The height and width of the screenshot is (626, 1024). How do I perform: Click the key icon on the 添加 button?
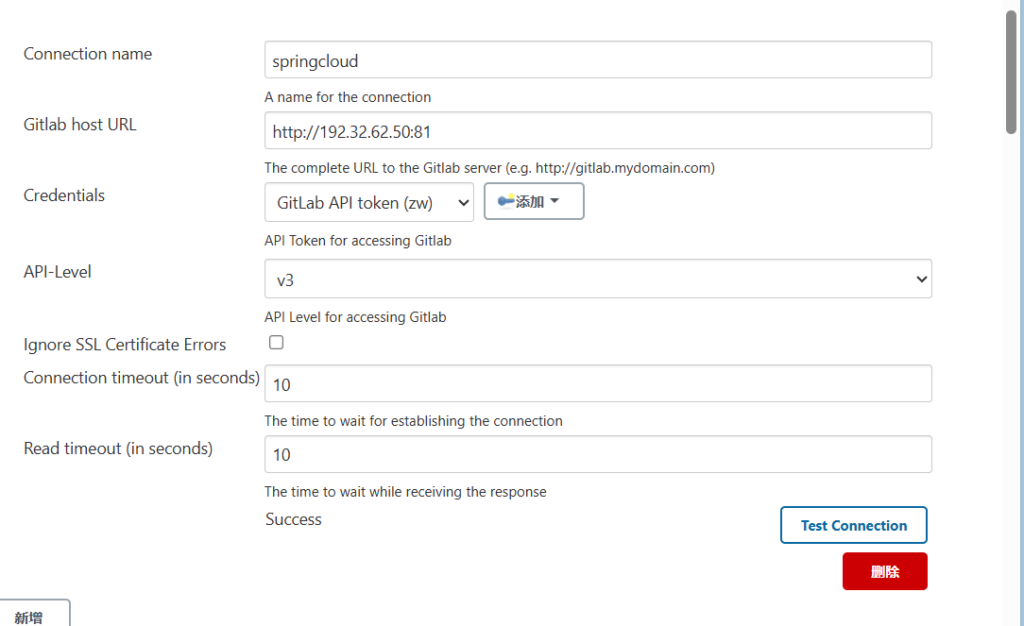coord(506,201)
